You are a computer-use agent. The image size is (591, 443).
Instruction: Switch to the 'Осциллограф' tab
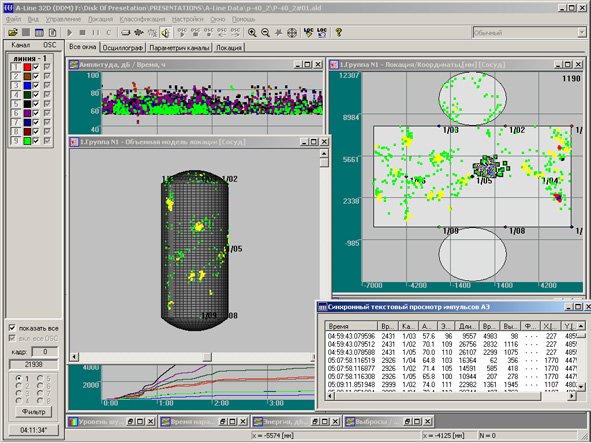pos(123,48)
